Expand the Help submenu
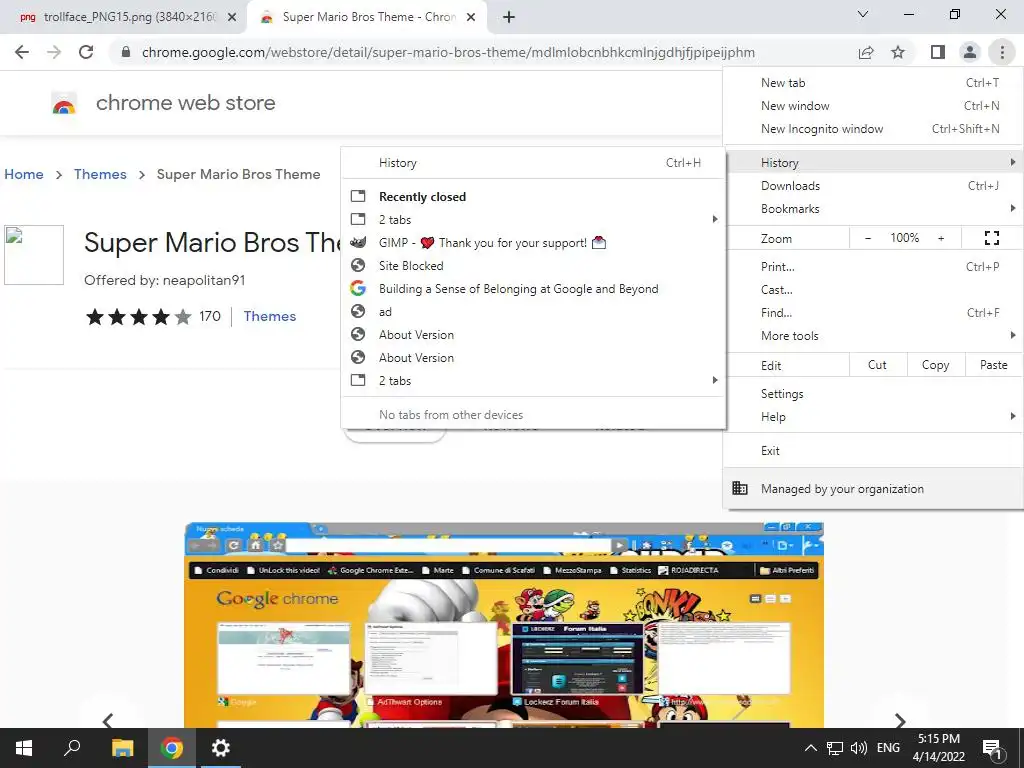Image resolution: width=1024 pixels, height=768 pixels. (x=872, y=417)
